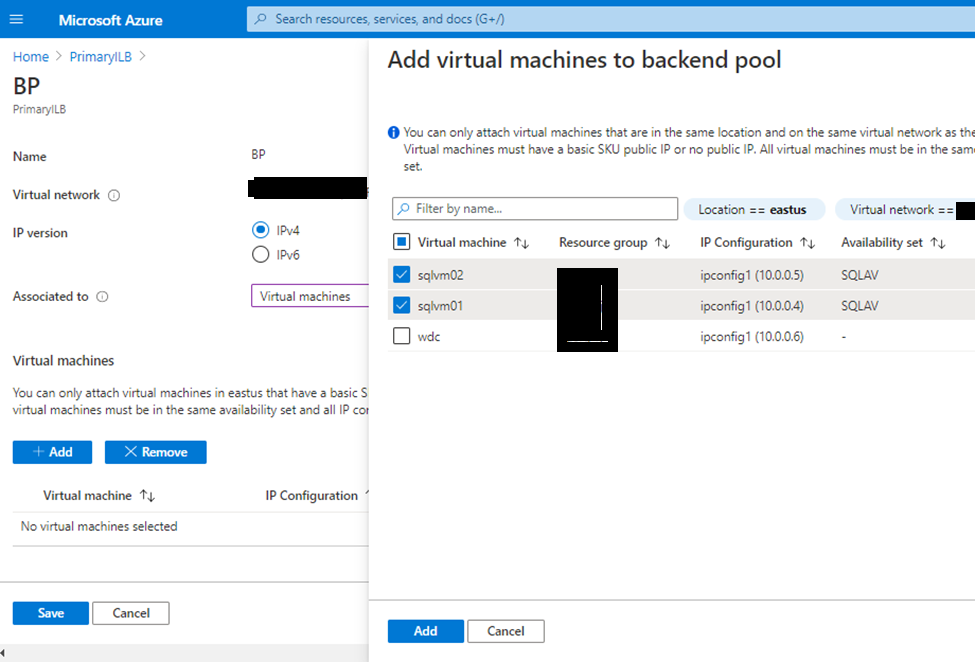Focus the Filter by name field

(x=535, y=209)
